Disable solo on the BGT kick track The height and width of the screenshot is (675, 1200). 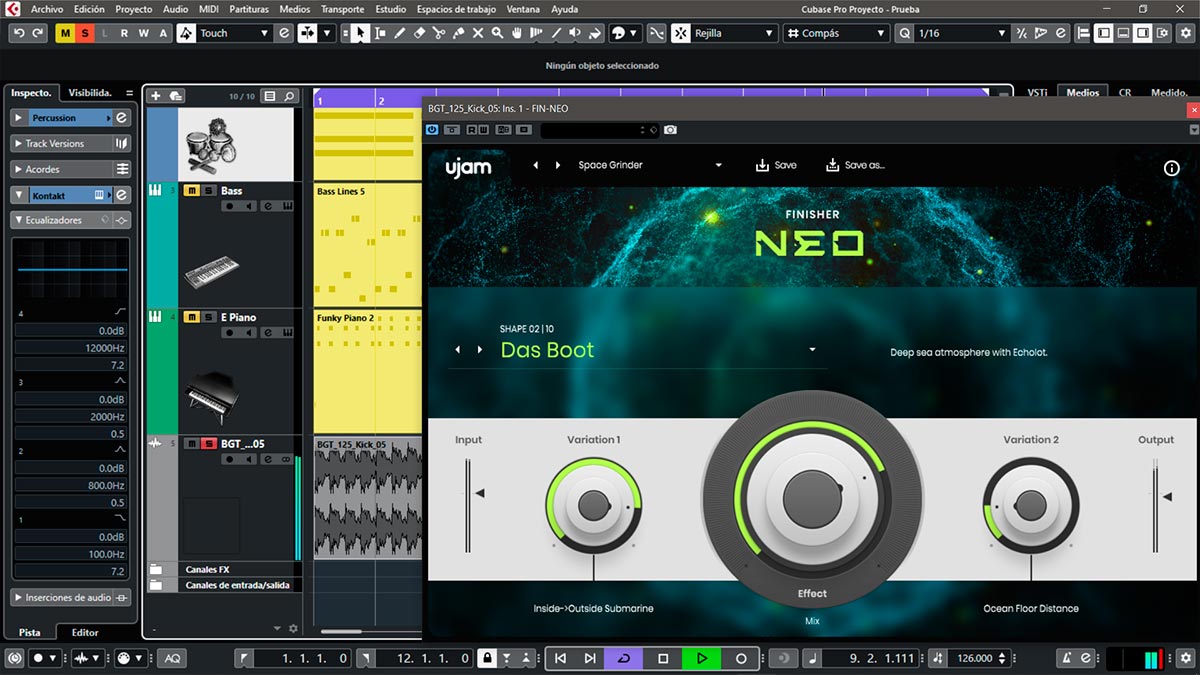(x=209, y=444)
